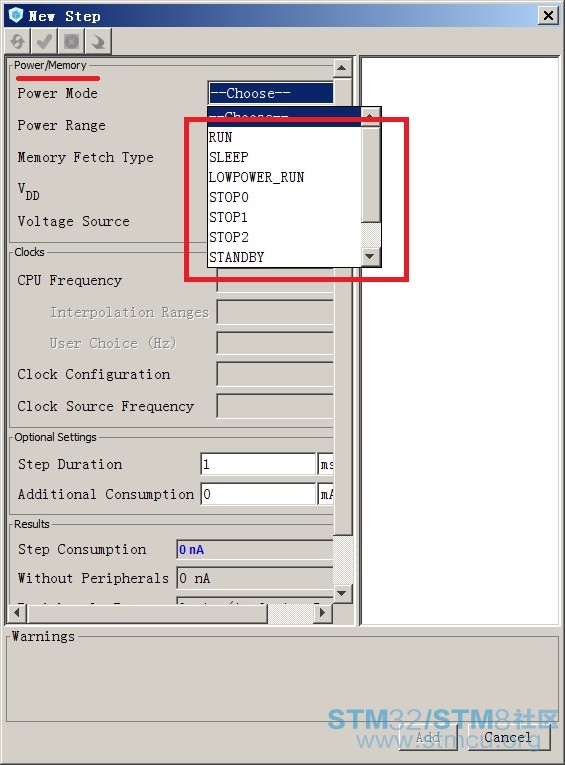Click the horizontal scrollbar left arrow
Image resolution: width=565 pixels, height=765 pixels.
(x=18, y=612)
